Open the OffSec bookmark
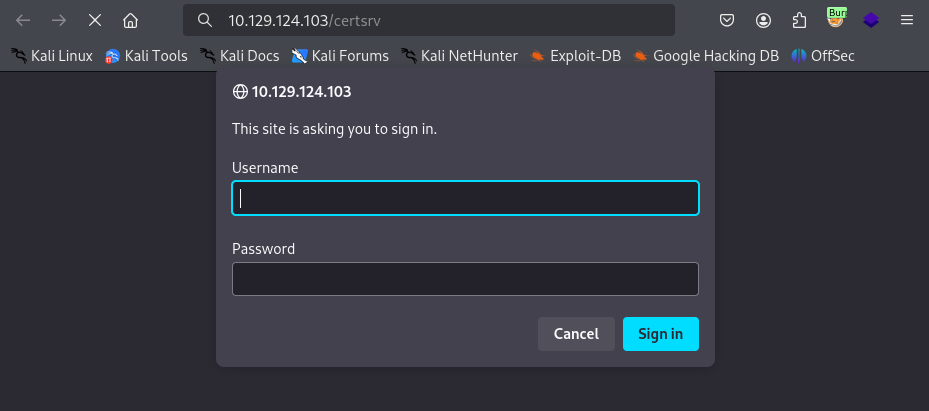The width and height of the screenshot is (929, 411). (823, 56)
